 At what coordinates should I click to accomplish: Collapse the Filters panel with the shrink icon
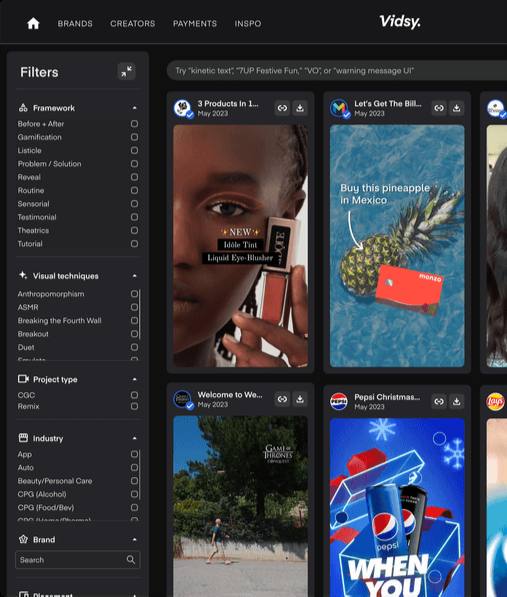tap(126, 71)
